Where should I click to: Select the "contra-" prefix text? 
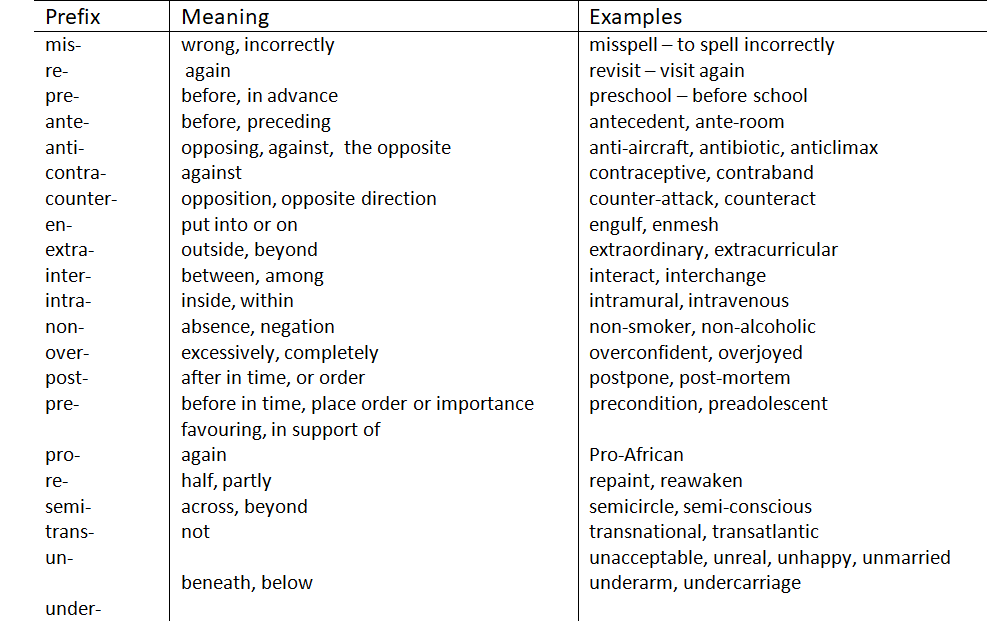[75, 173]
